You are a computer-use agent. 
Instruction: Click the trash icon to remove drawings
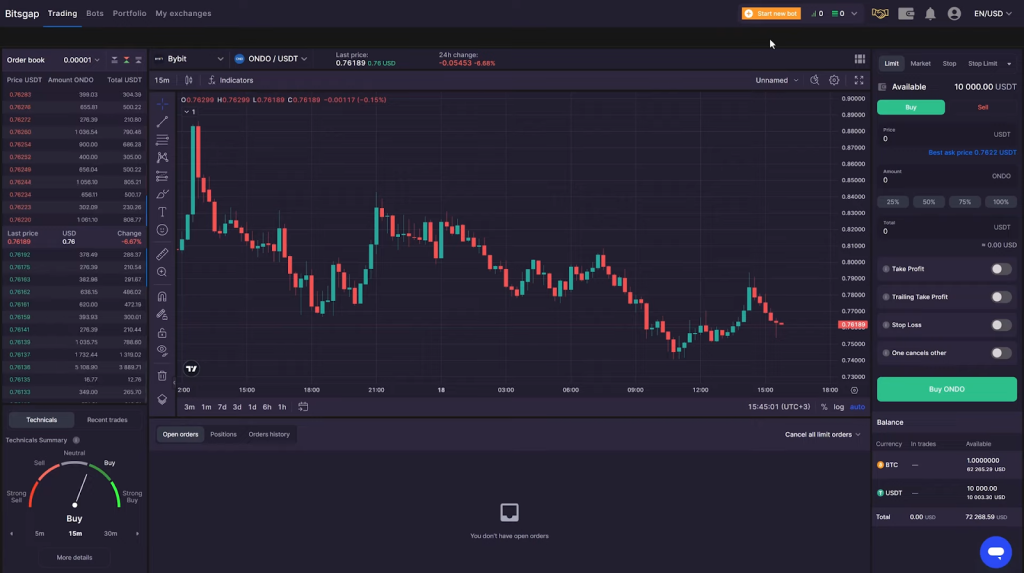[x=162, y=376]
